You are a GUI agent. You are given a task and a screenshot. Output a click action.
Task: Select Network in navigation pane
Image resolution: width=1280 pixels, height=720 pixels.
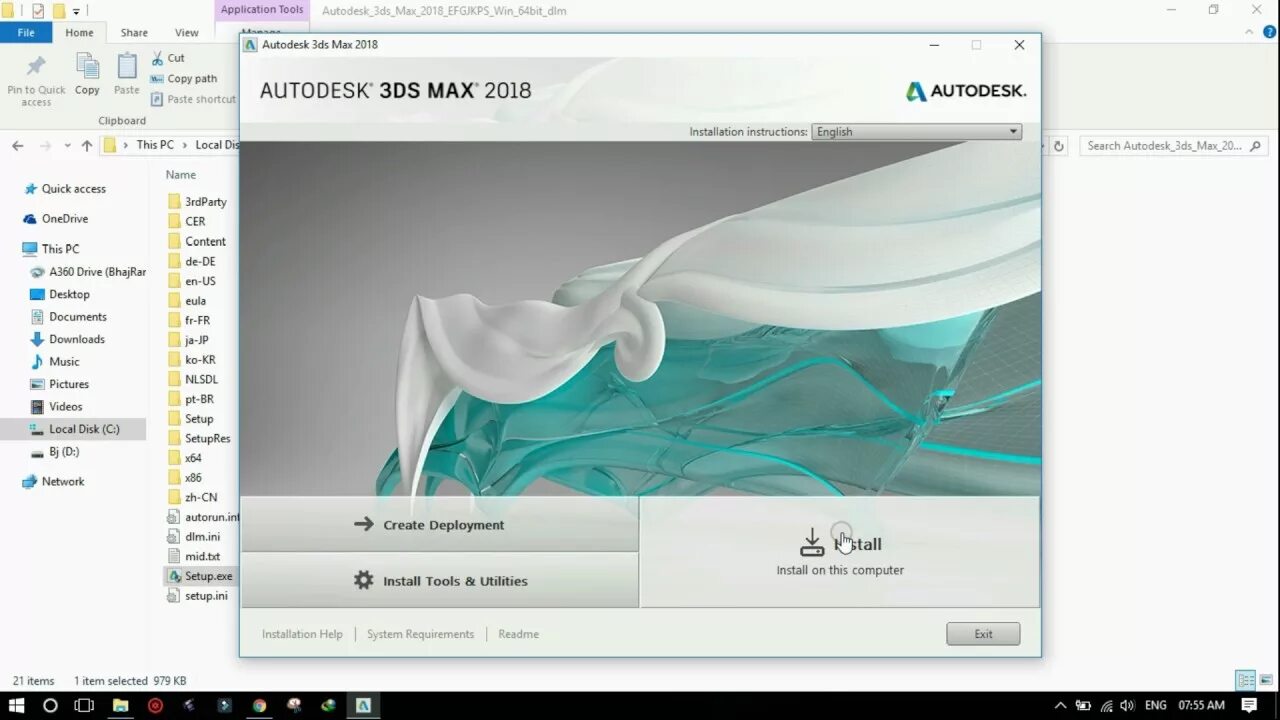pyautogui.click(x=63, y=481)
